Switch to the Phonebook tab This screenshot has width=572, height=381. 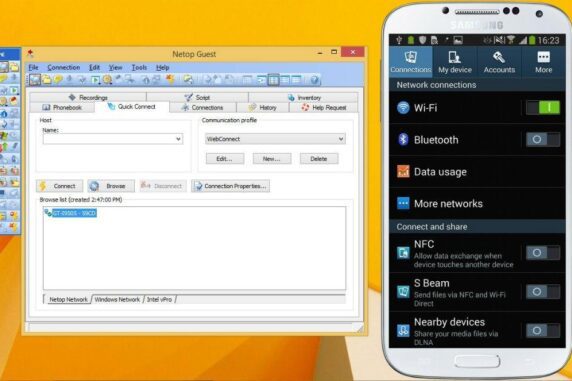[62, 107]
